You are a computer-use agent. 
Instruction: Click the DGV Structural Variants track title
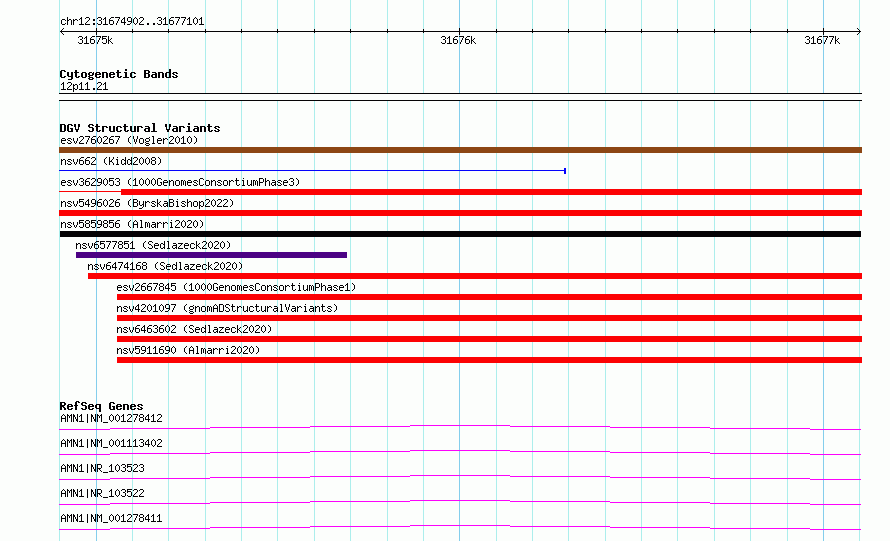(x=140, y=128)
